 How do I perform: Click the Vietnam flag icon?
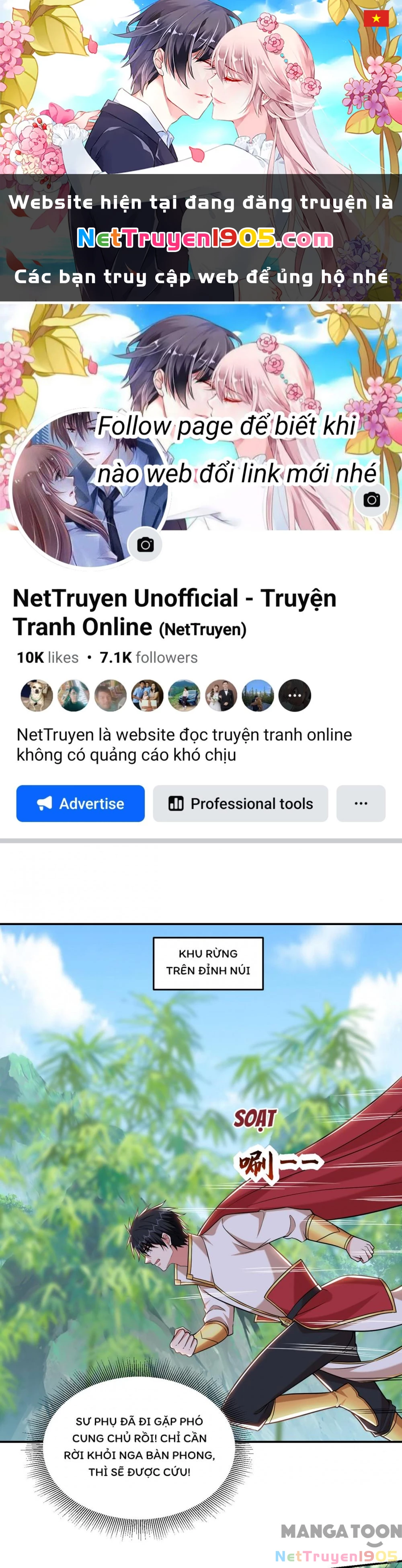pyautogui.click(x=376, y=18)
